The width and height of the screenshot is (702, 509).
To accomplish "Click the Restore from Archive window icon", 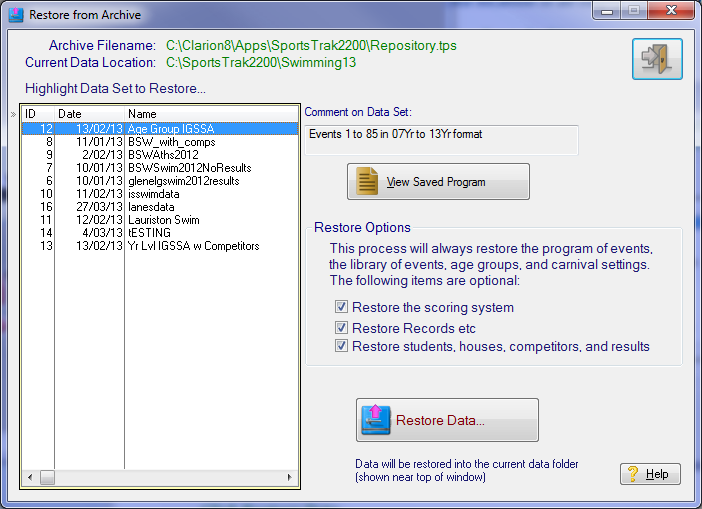I will coord(16,14).
